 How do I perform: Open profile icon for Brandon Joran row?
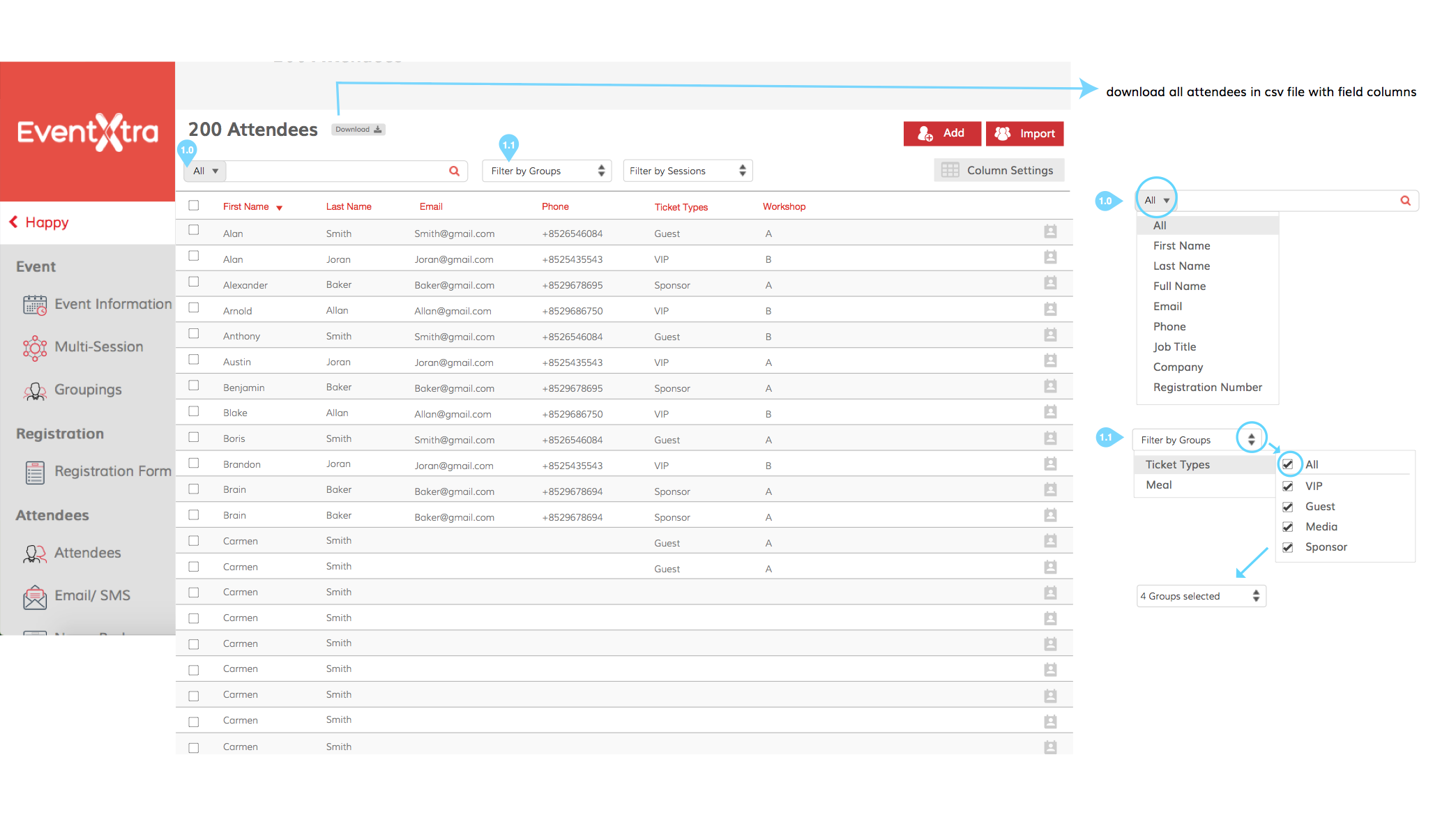click(x=1050, y=464)
